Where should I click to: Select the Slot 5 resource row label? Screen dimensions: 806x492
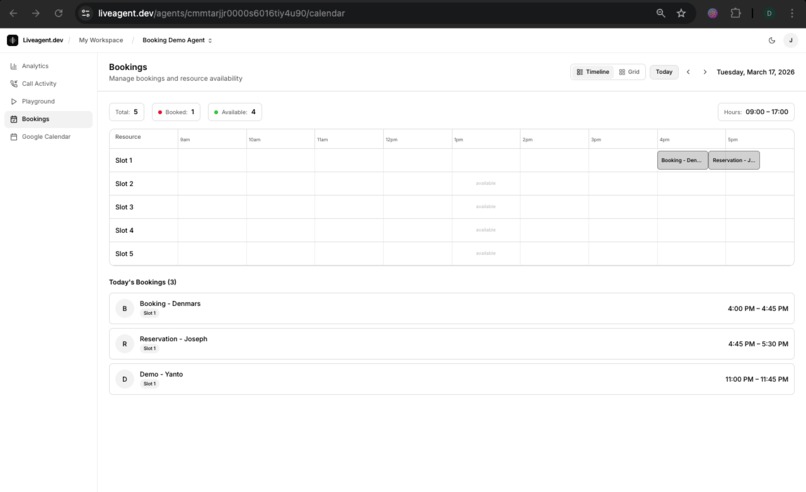point(124,254)
